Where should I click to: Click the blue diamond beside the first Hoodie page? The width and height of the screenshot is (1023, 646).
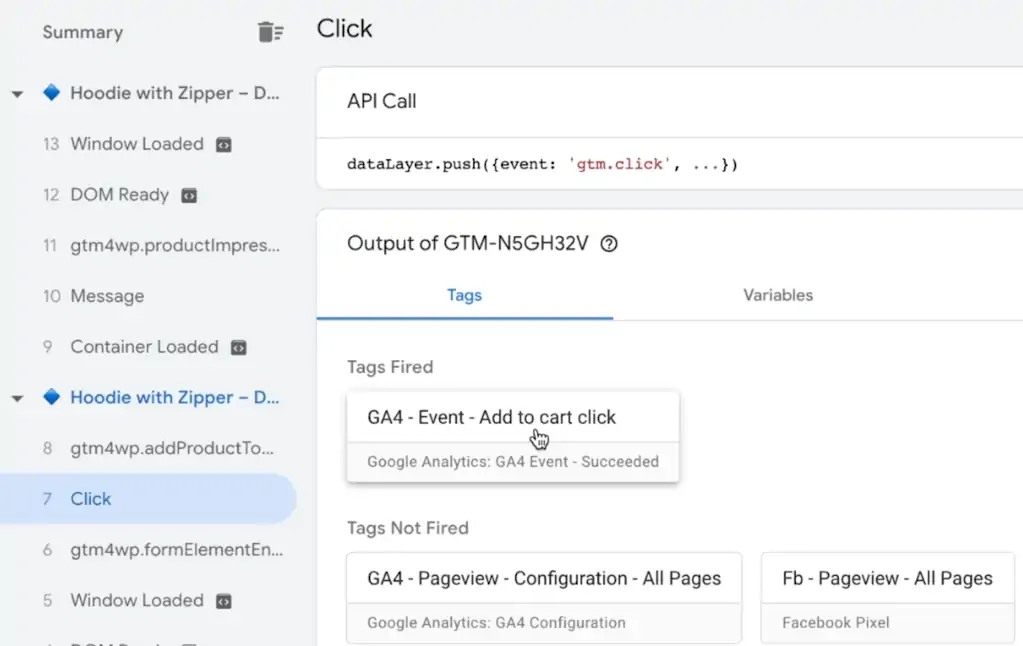51,92
